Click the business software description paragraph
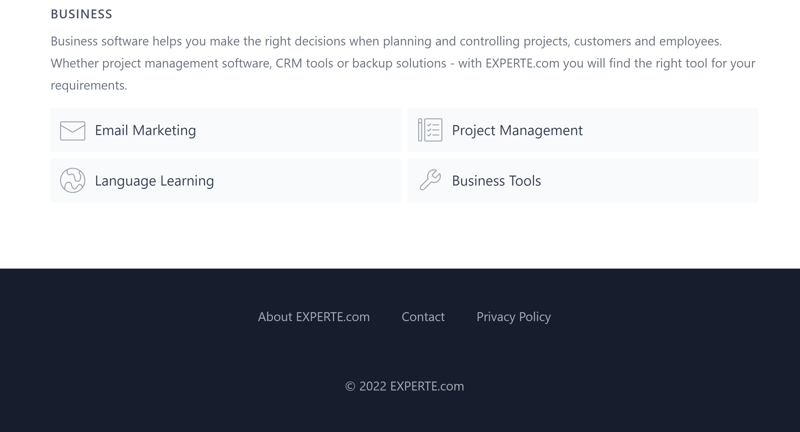The height and width of the screenshot is (432, 800). point(403,63)
